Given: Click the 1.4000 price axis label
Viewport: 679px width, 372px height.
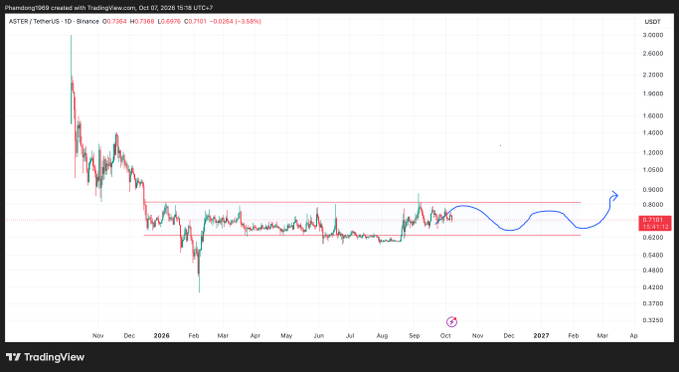Looking at the screenshot, I should pyautogui.click(x=653, y=133).
